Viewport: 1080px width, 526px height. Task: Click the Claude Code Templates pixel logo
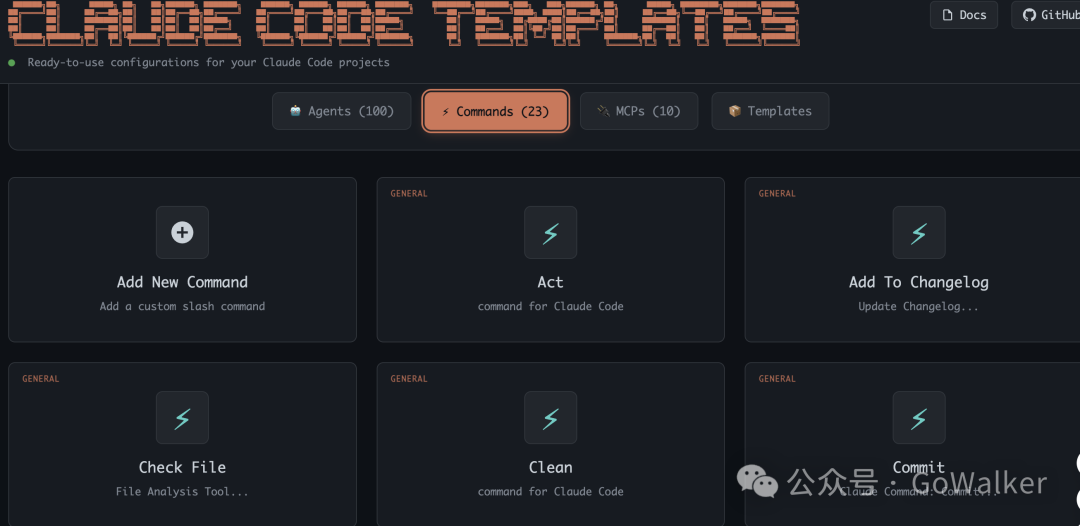point(403,23)
